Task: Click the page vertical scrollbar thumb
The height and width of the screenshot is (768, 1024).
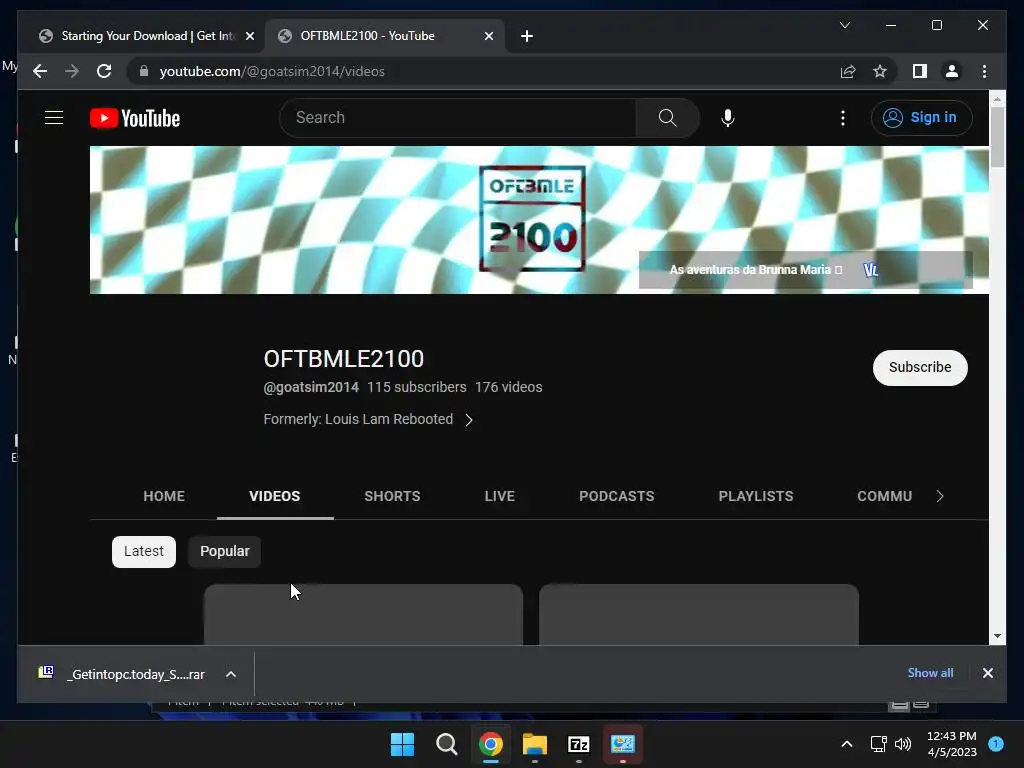Action: coord(997,137)
